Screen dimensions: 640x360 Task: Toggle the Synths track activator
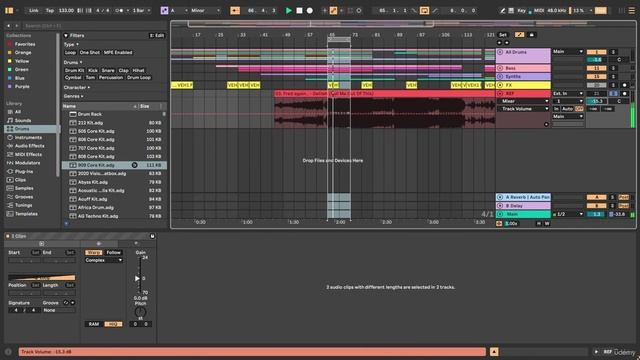[597, 77]
